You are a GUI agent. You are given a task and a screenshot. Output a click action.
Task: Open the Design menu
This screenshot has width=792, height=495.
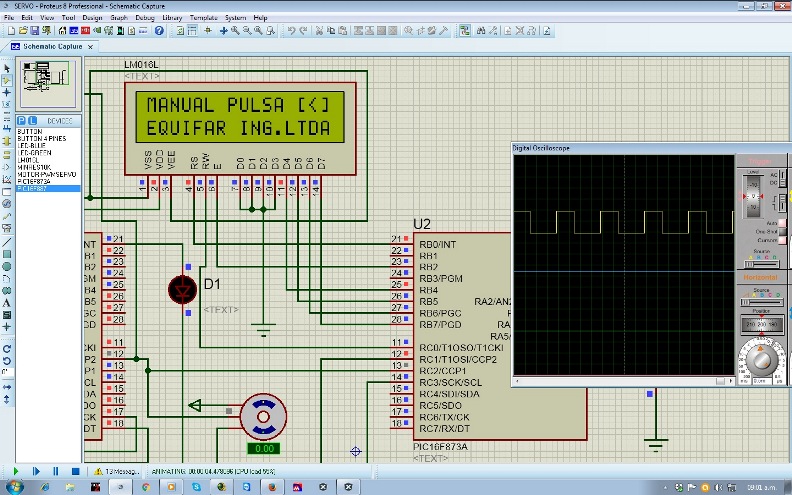point(92,18)
